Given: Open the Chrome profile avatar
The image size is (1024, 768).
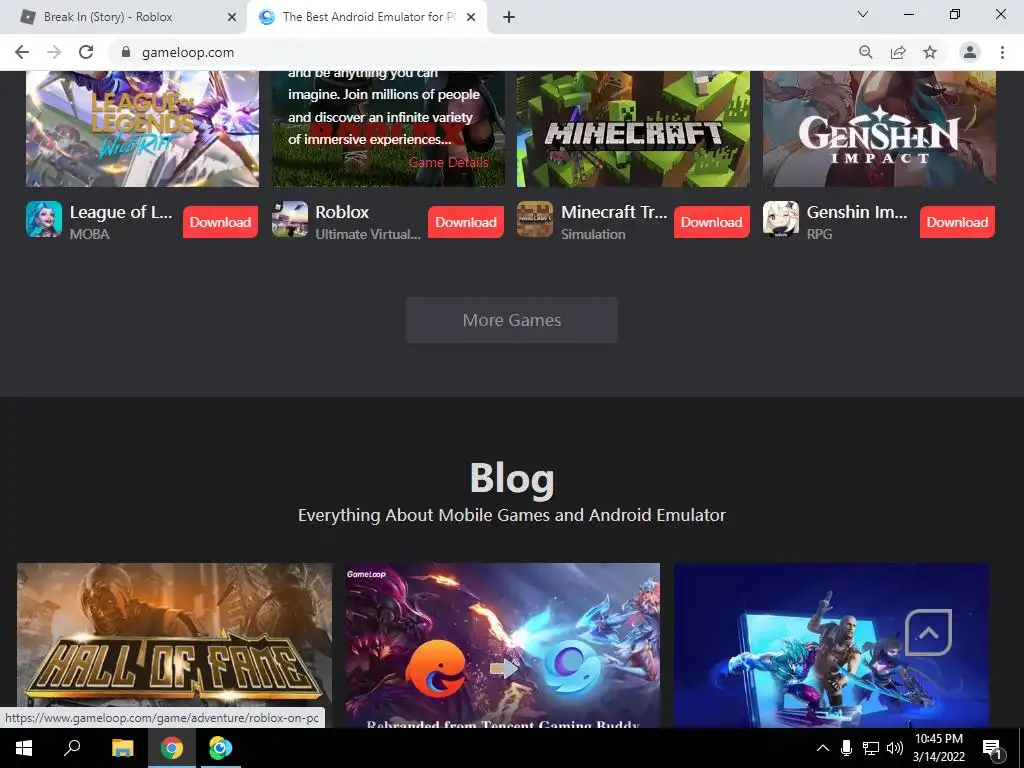Looking at the screenshot, I should [970, 52].
